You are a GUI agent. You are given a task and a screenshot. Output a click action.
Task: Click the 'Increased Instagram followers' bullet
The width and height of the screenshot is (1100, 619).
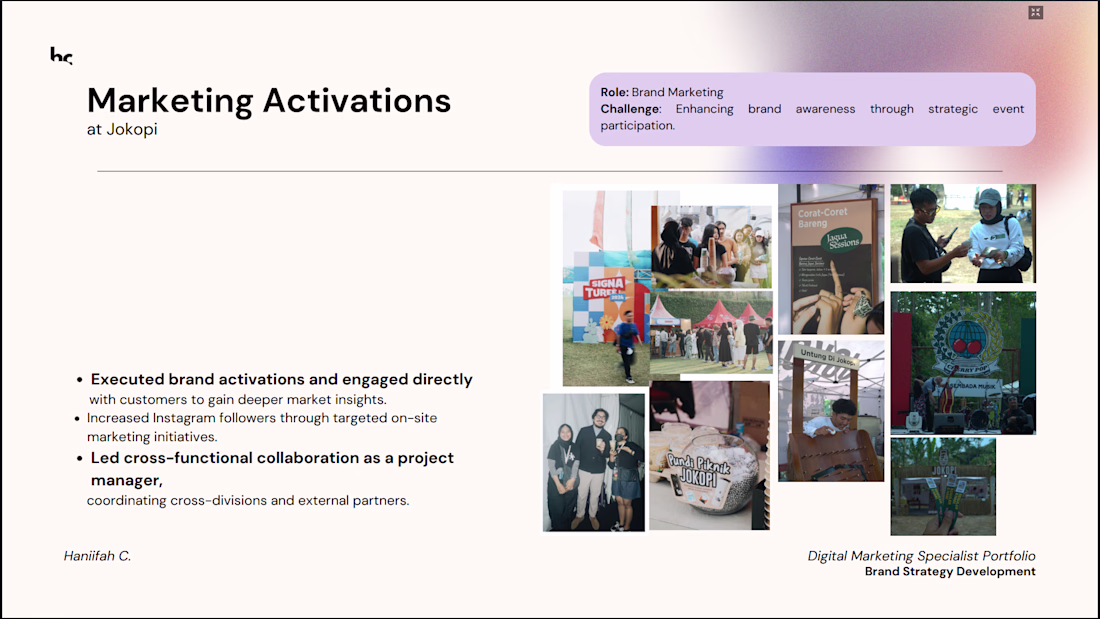click(262, 427)
